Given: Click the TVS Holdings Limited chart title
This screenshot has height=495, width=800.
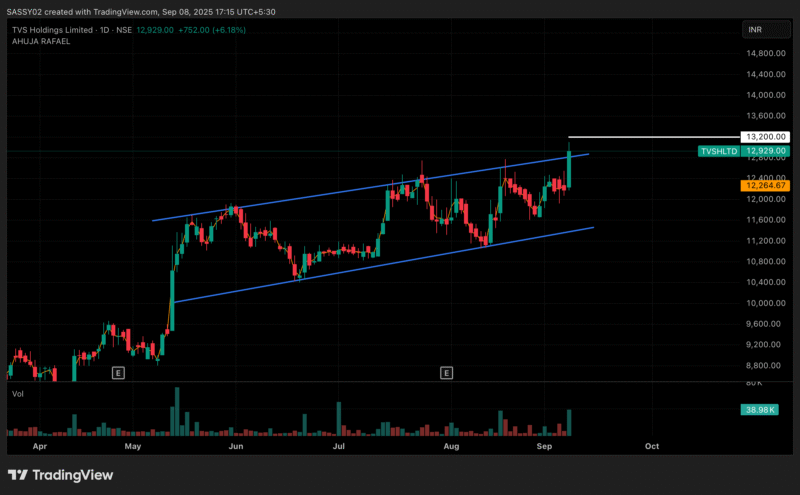Looking at the screenshot, I should 50,30.
